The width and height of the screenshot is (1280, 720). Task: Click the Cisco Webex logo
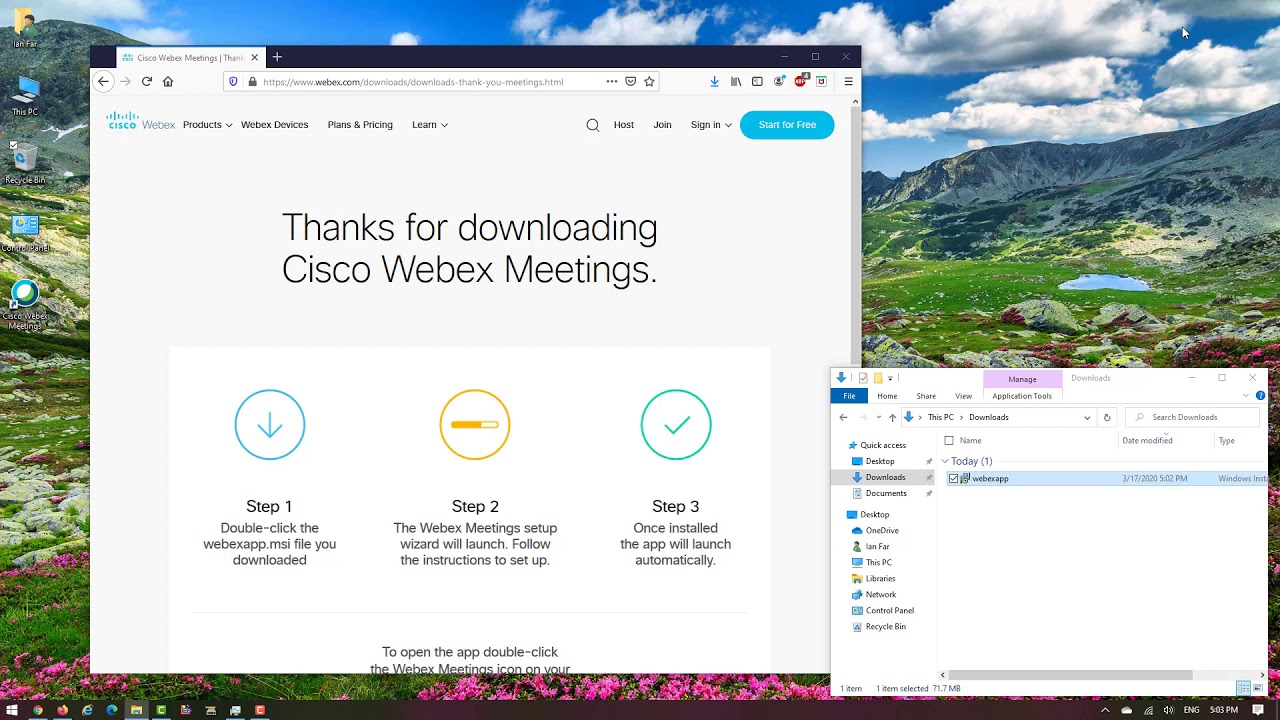[141, 122]
